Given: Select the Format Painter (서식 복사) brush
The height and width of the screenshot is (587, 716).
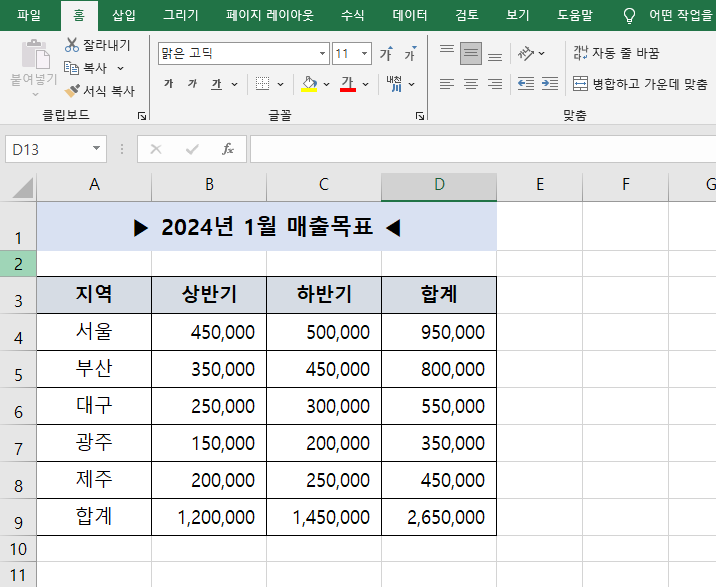Looking at the screenshot, I should pyautogui.click(x=72, y=90).
